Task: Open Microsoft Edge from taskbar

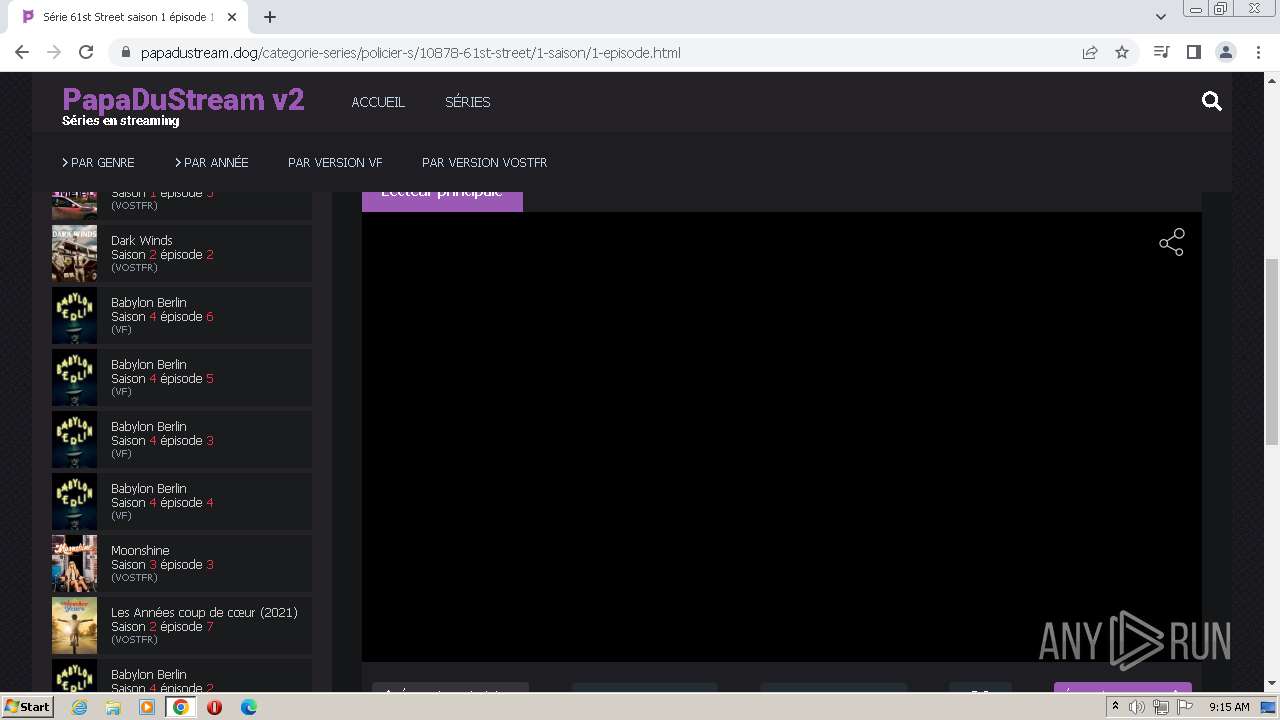Action: pos(249,707)
